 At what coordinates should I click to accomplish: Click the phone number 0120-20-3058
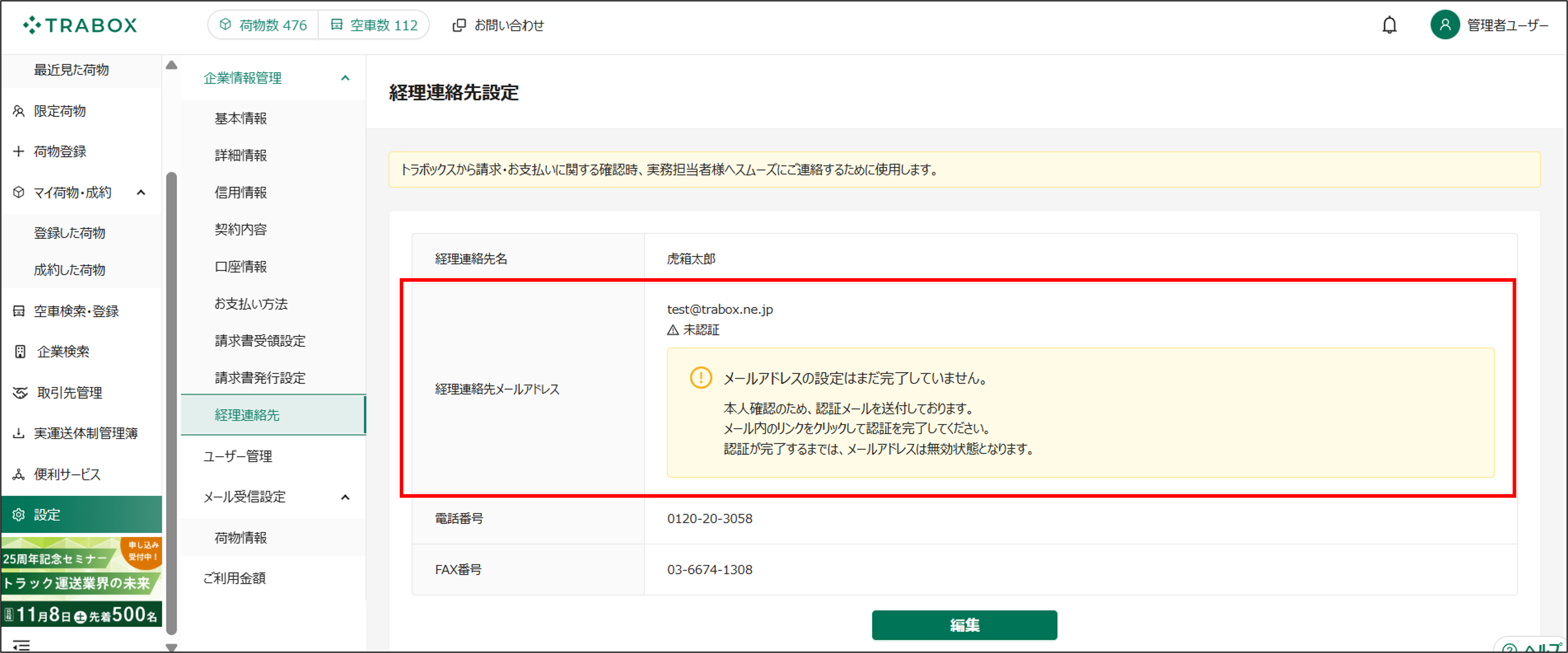pos(709,519)
